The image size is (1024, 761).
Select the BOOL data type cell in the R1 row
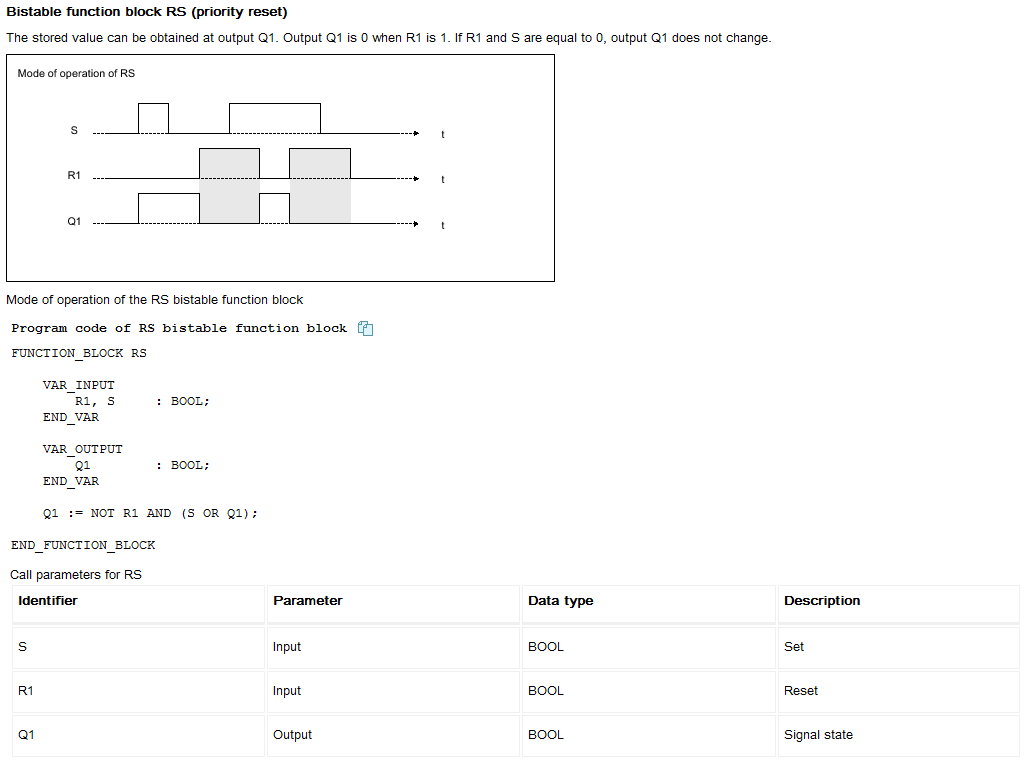coord(546,691)
